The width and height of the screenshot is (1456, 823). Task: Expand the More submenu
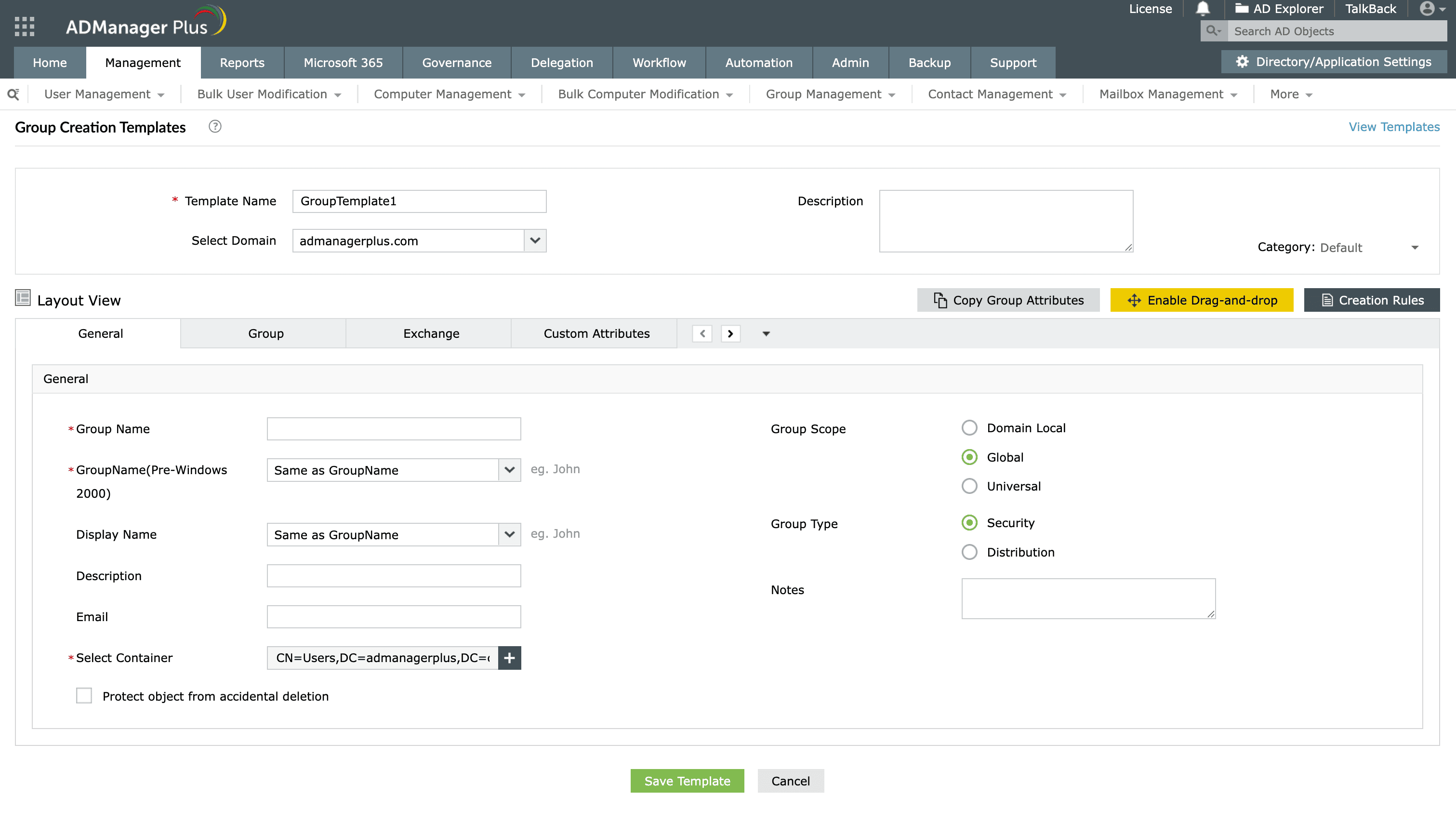point(1291,94)
